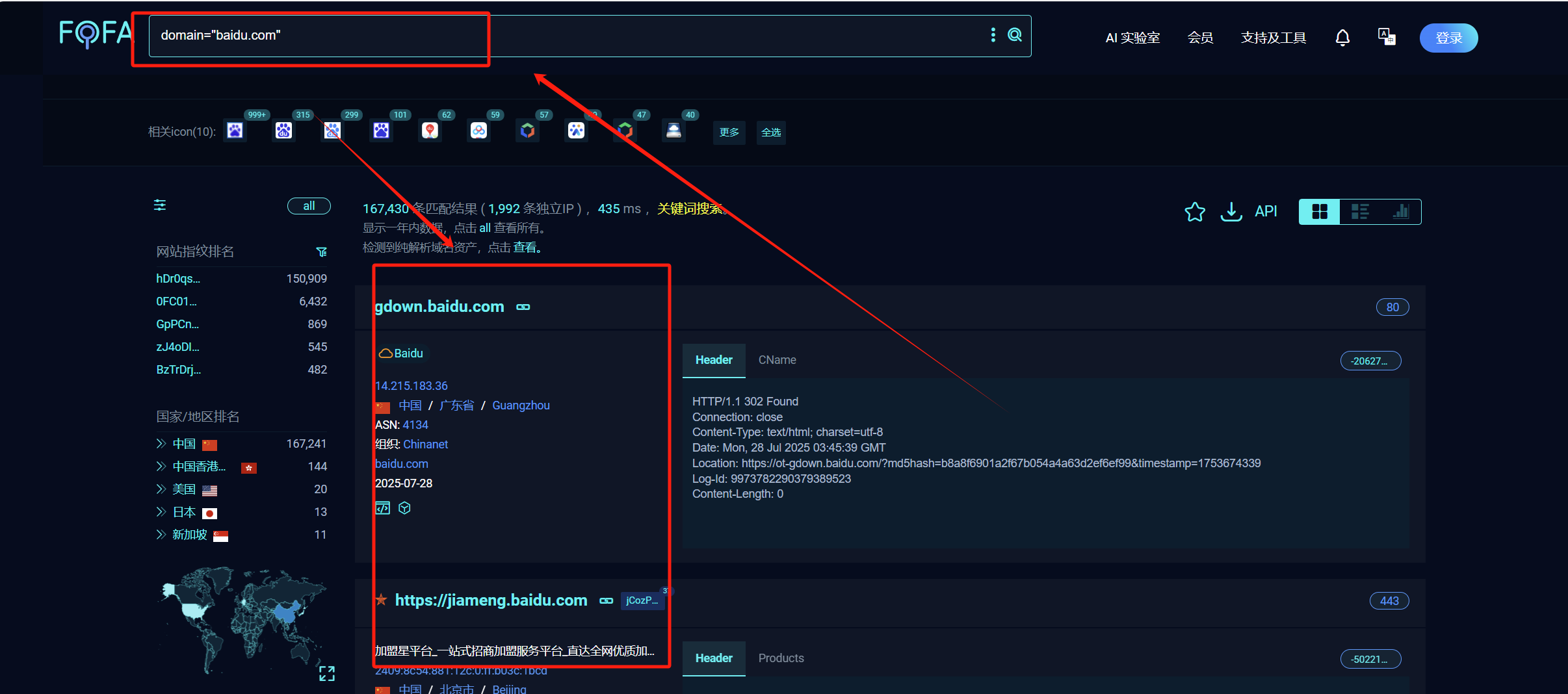Open 会员 menu
Viewport: 1568px width, 694px height.
click(1200, 38)
